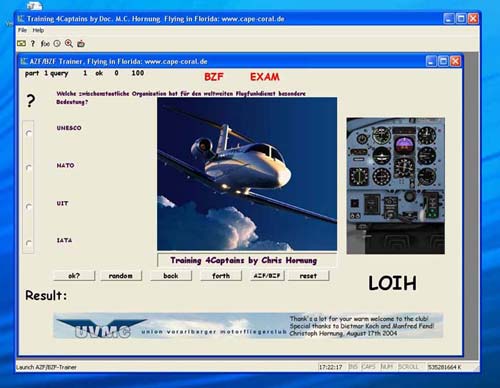Screen dimensions: 500x388
Task: Click the 'Training 4Captains by Chris Hornung' caption
Action: [244, 260]
